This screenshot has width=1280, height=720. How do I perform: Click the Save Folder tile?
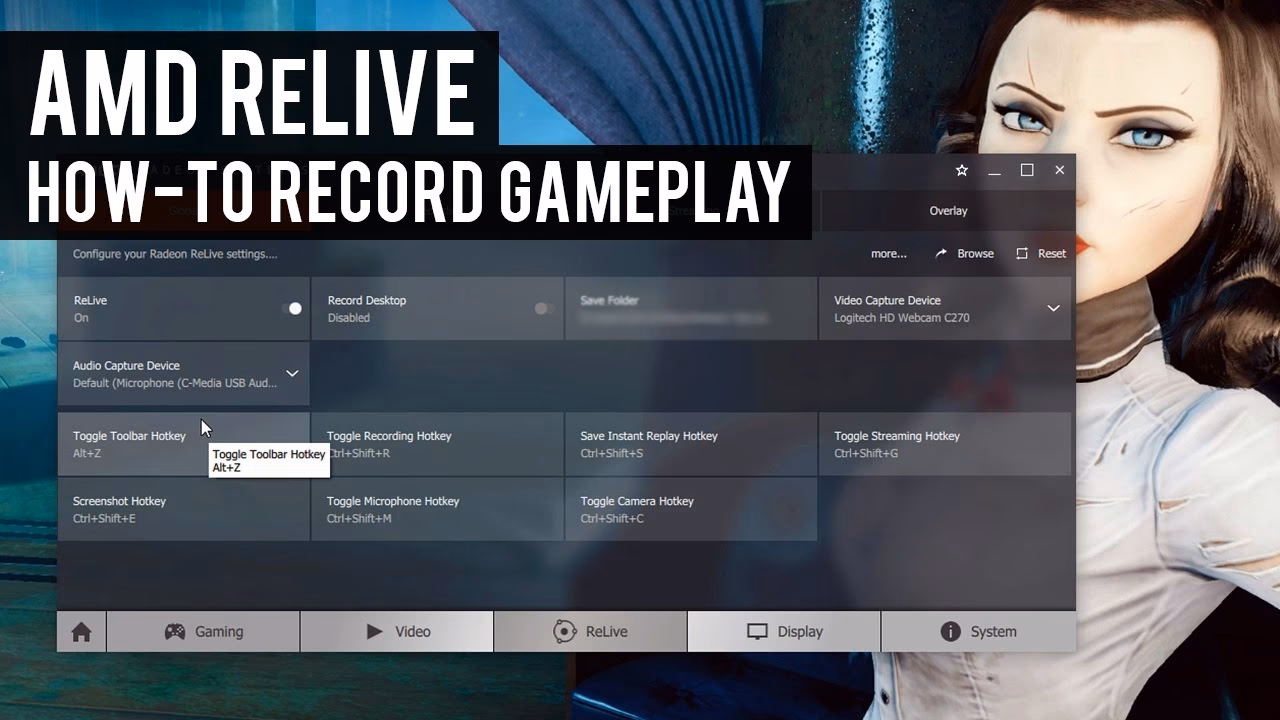(691, 309)
